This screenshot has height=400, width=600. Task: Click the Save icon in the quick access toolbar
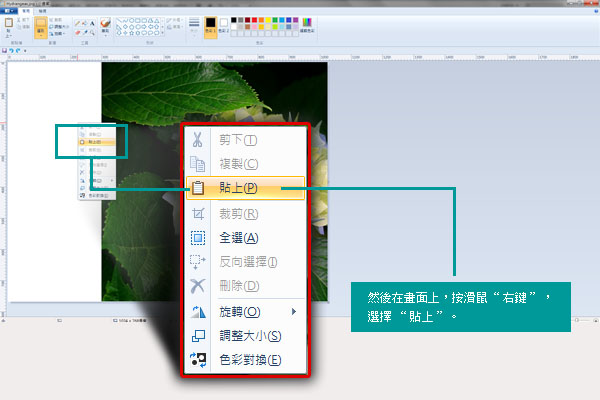[4, 50]
